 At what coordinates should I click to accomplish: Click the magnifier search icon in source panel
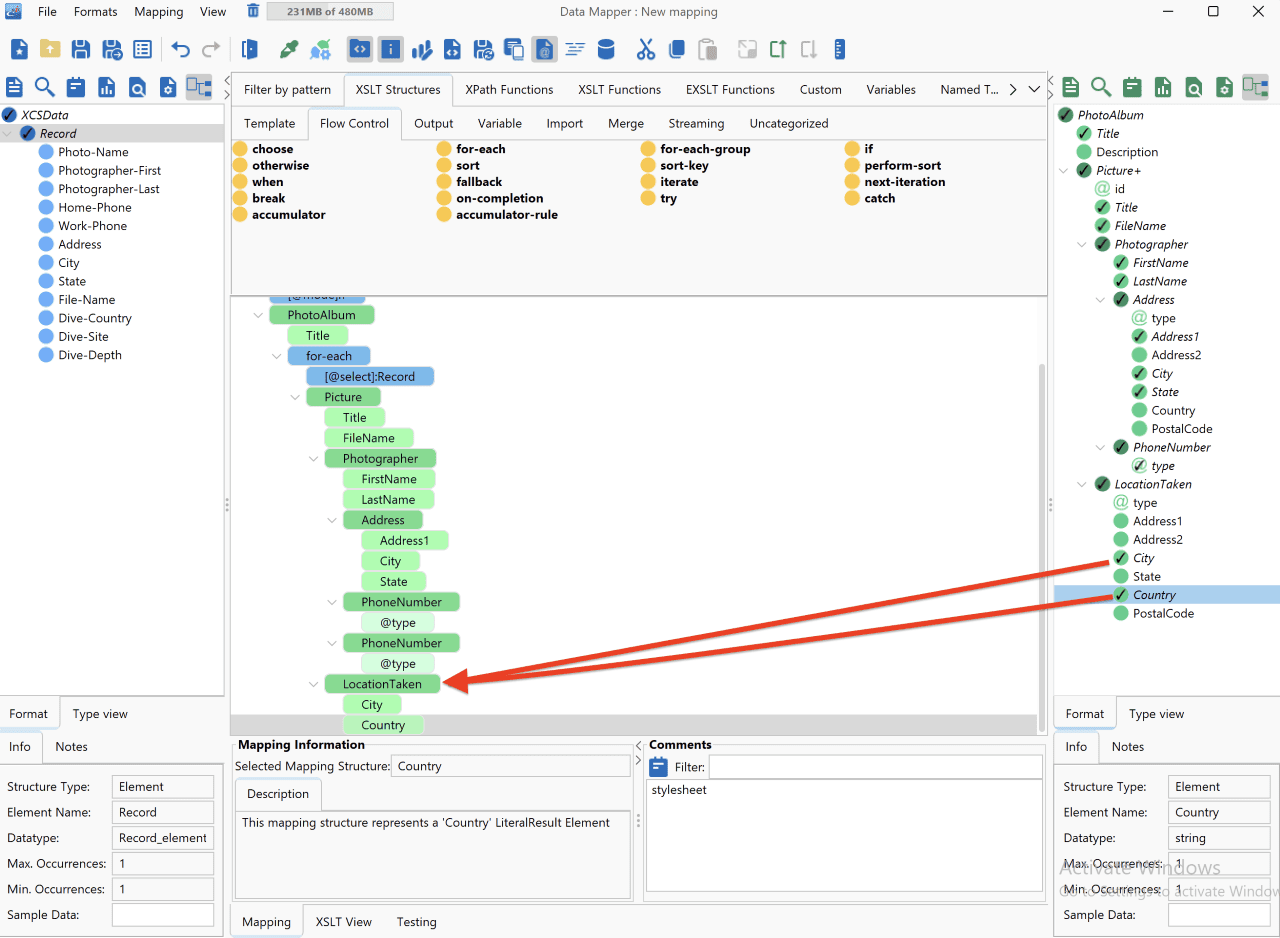click(x=45, y=87)
